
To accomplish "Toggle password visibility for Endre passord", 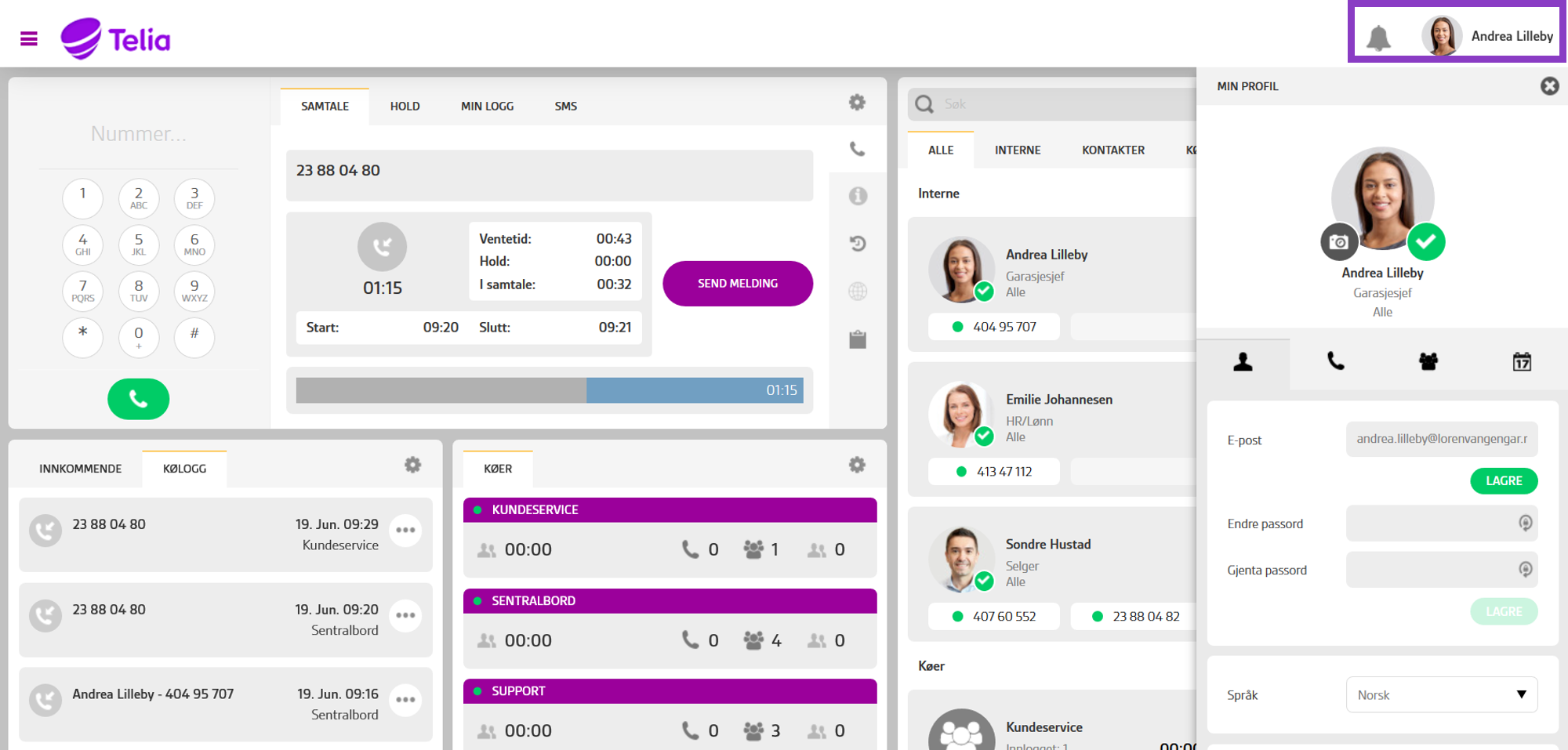I will point(1525,523).
